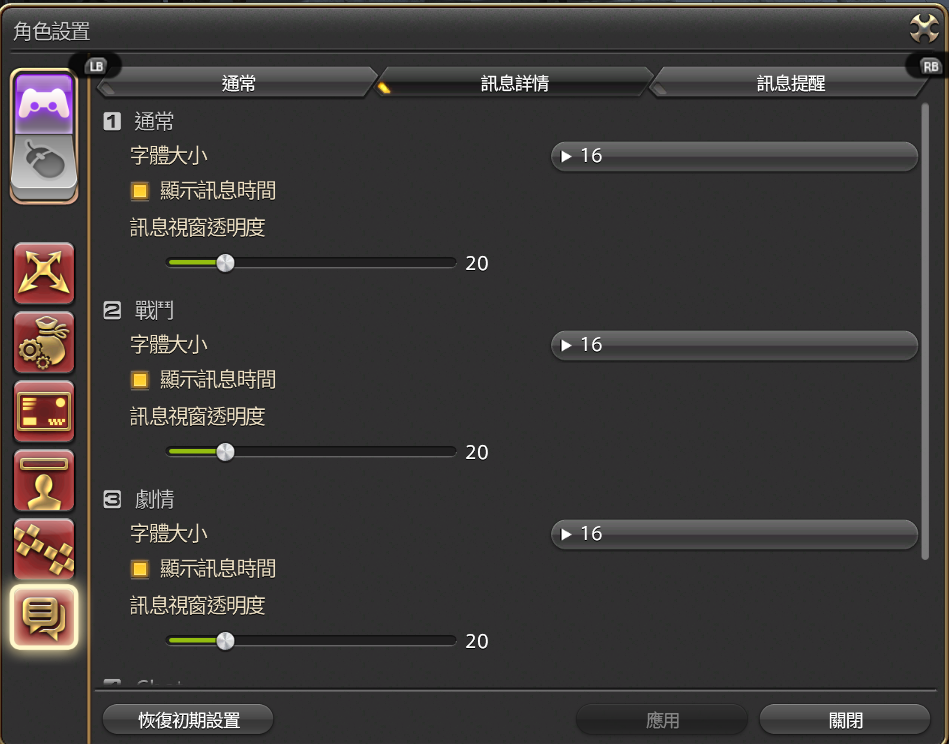Open control settings via the crossed arrows icon

tap(44, 273)
